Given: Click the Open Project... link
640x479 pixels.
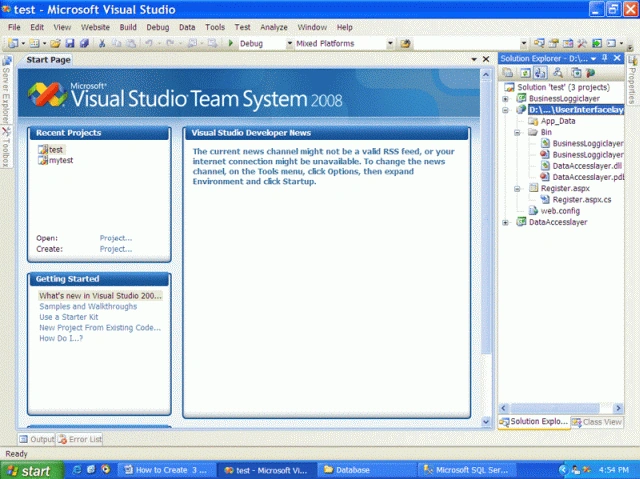Looking at the screenshot, I should click(116, 238).
